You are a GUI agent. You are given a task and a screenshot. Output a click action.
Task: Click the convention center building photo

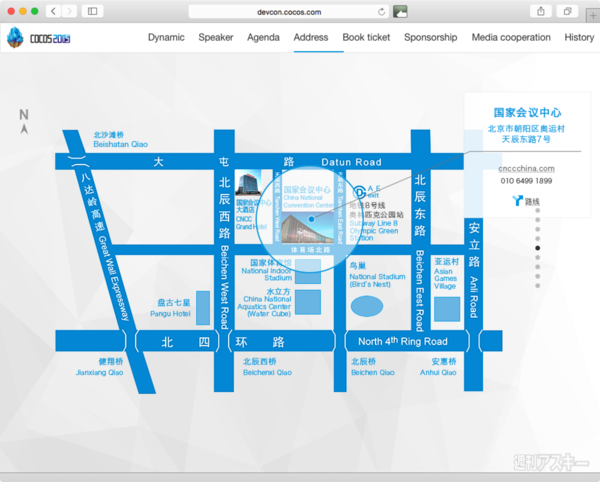(307, 228)
